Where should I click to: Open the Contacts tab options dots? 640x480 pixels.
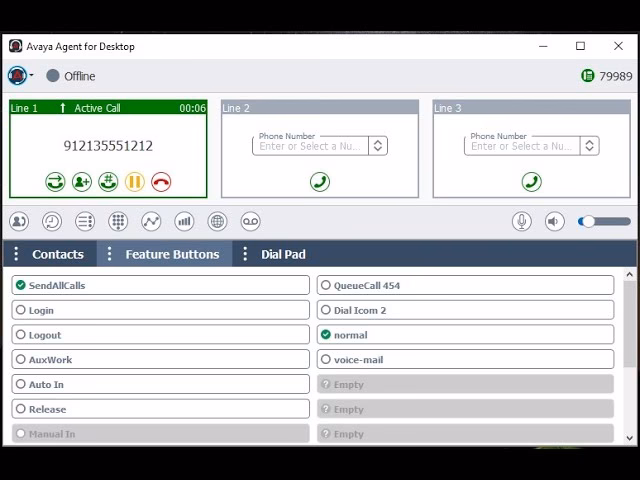[16, 254]
